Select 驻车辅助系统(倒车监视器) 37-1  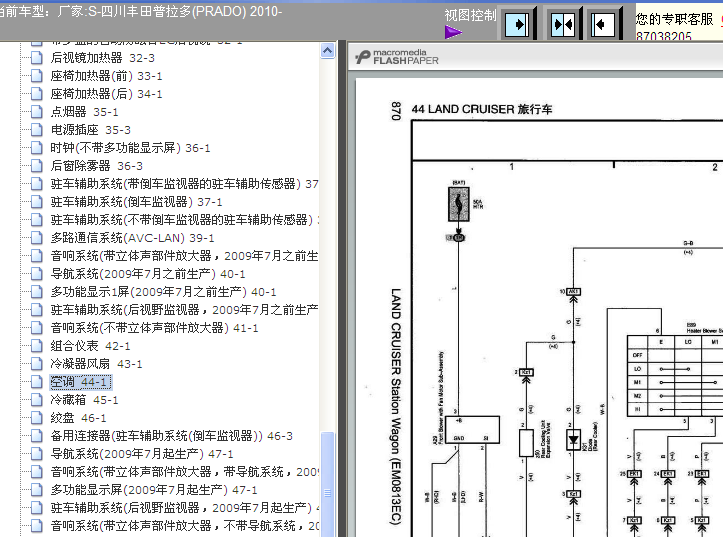136,202
